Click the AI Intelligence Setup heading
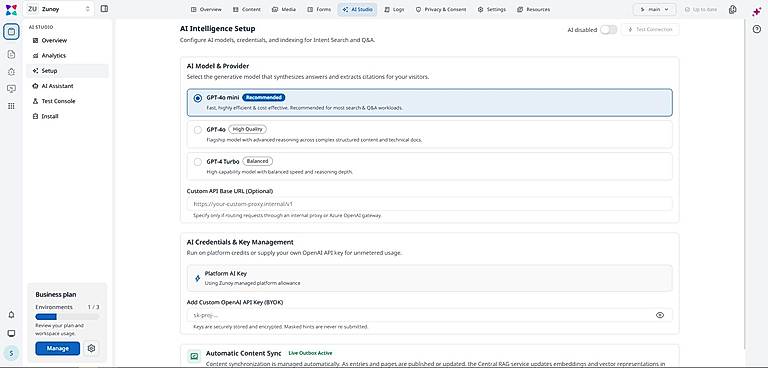 click(217, 29)
